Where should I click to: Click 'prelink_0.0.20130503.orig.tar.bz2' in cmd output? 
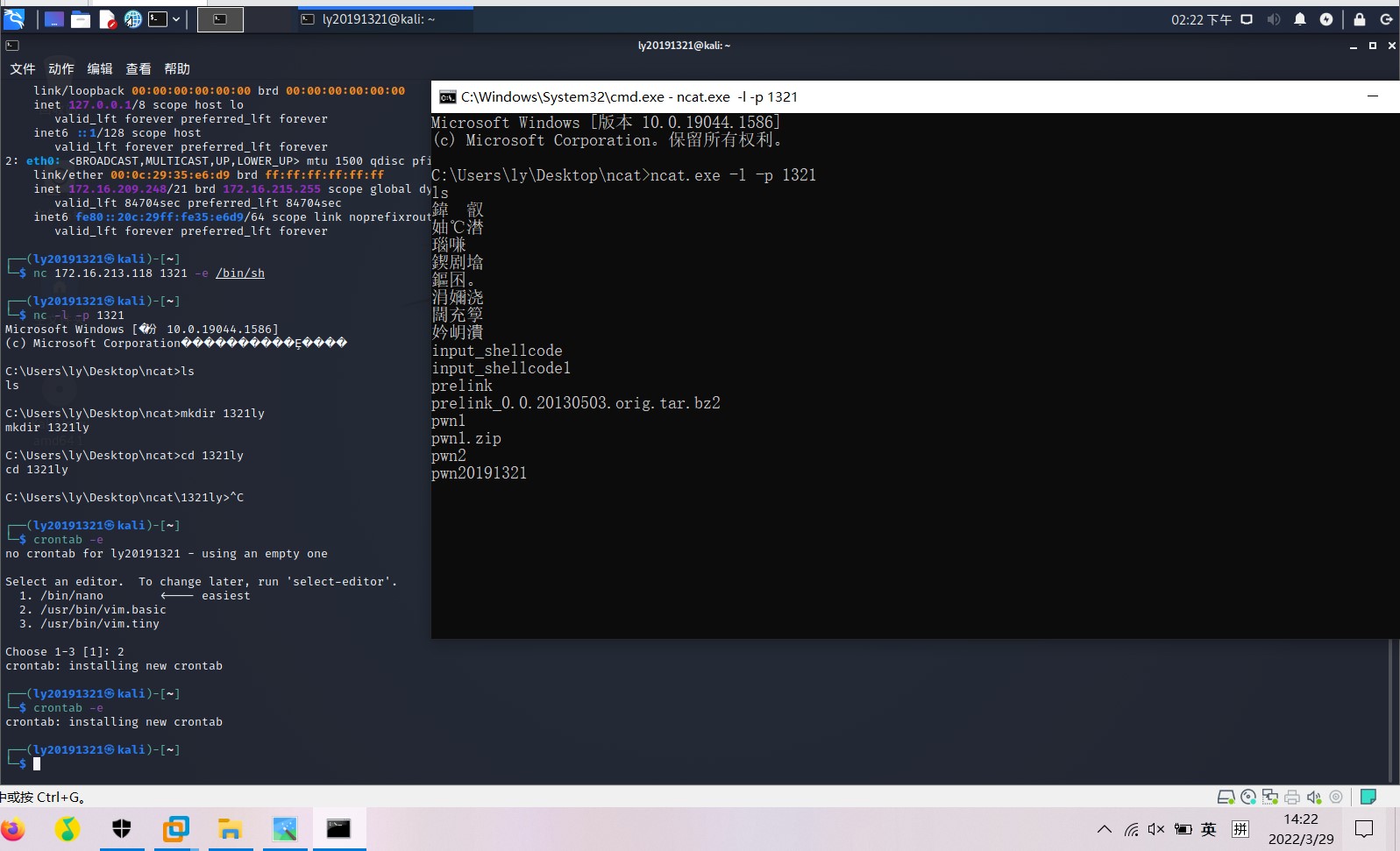[x=576, y=403]
